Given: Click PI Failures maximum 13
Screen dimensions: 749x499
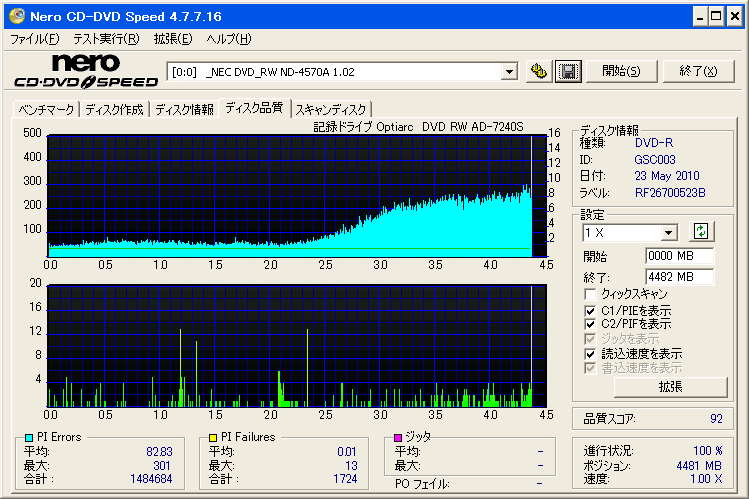Looking at the screenshot, I should 351,466.
